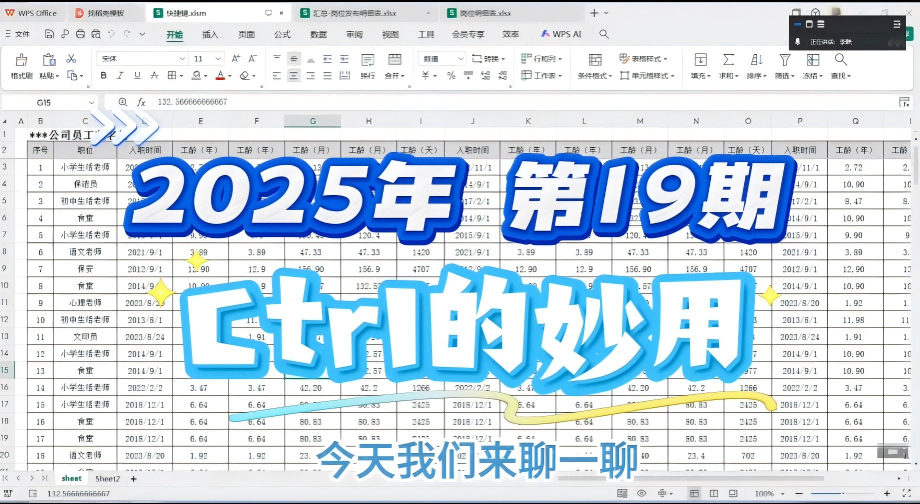This screenshot has width=920, height=504.
Task: Click the increase indent icon
Action: (344, 59)
